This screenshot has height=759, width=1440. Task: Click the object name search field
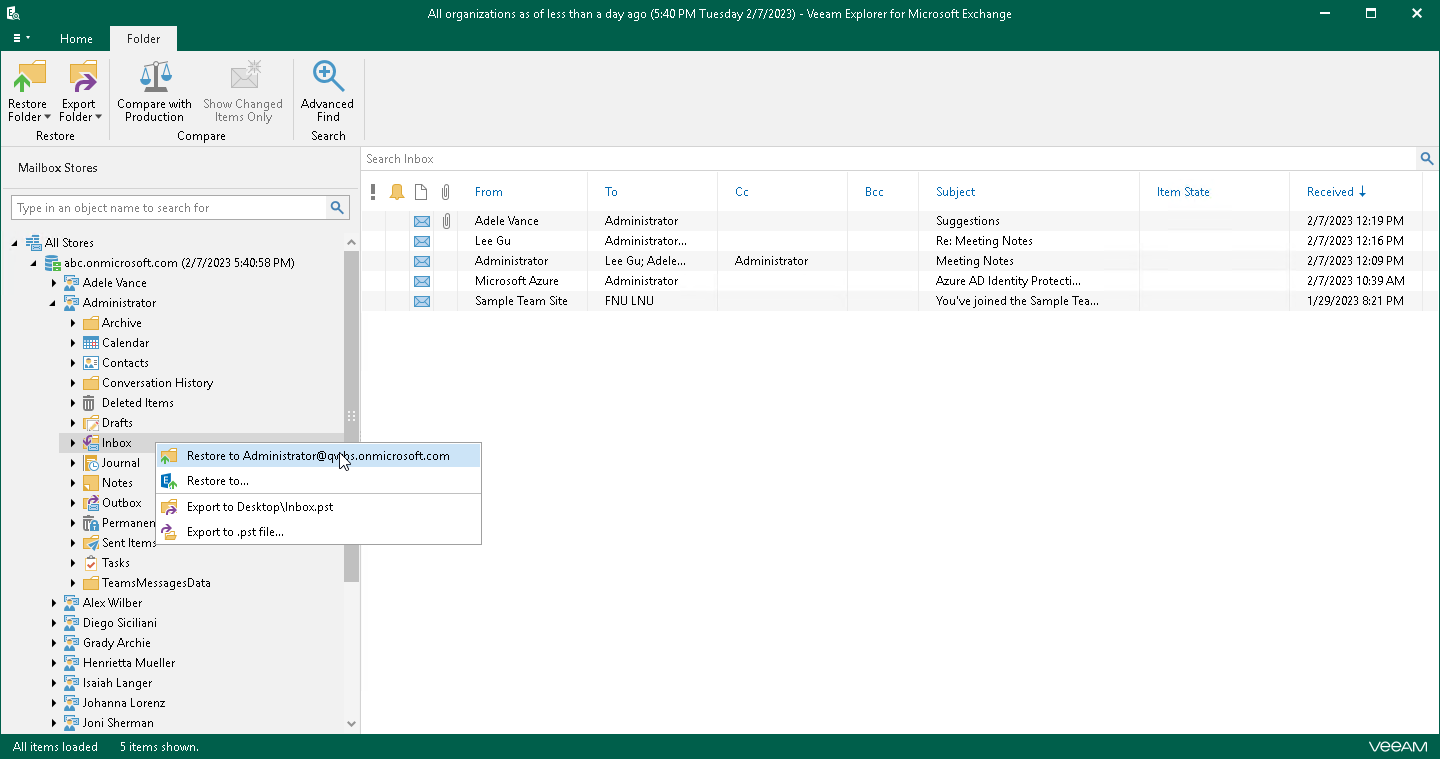[170, 207]
